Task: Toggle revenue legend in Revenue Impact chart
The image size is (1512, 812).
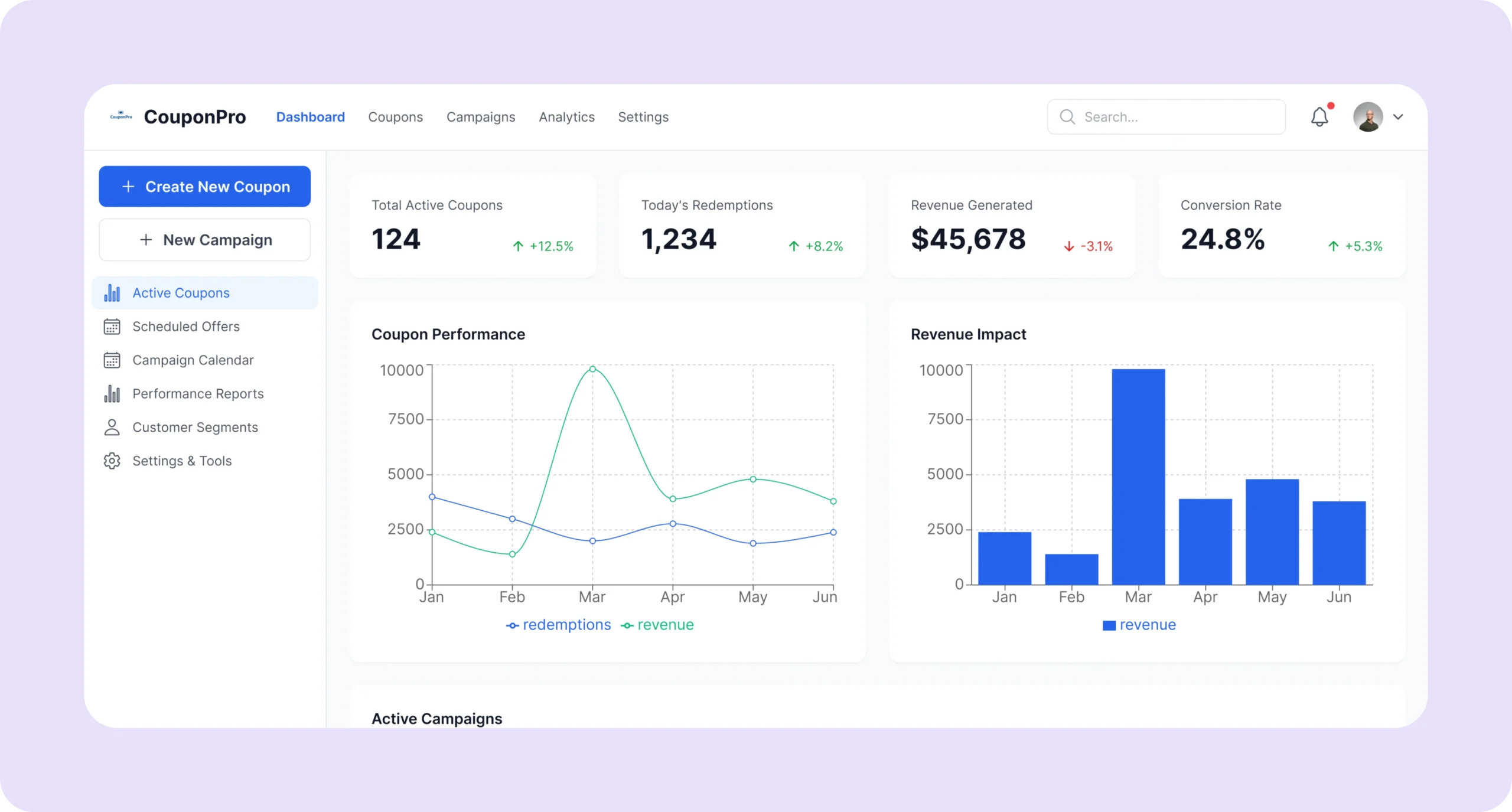Action: tap(1139, 625)
